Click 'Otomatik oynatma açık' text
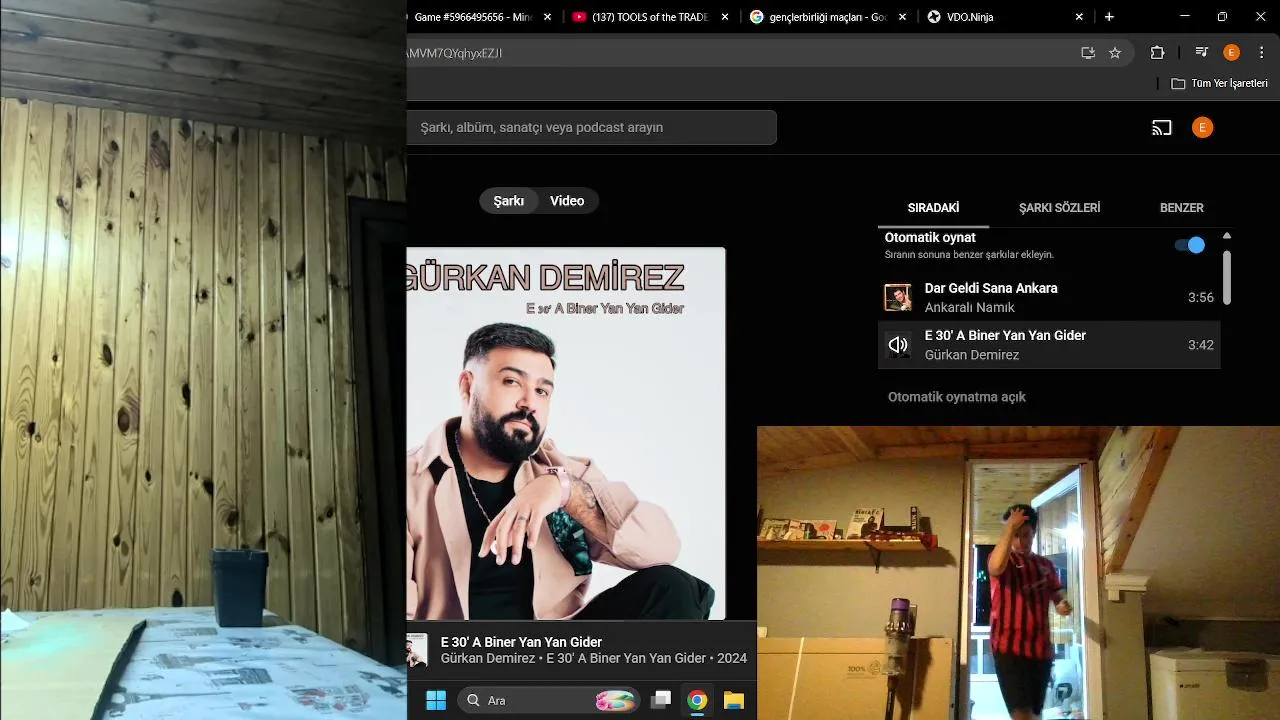Viewport: 1280px width, 720px height. point(957,397)
